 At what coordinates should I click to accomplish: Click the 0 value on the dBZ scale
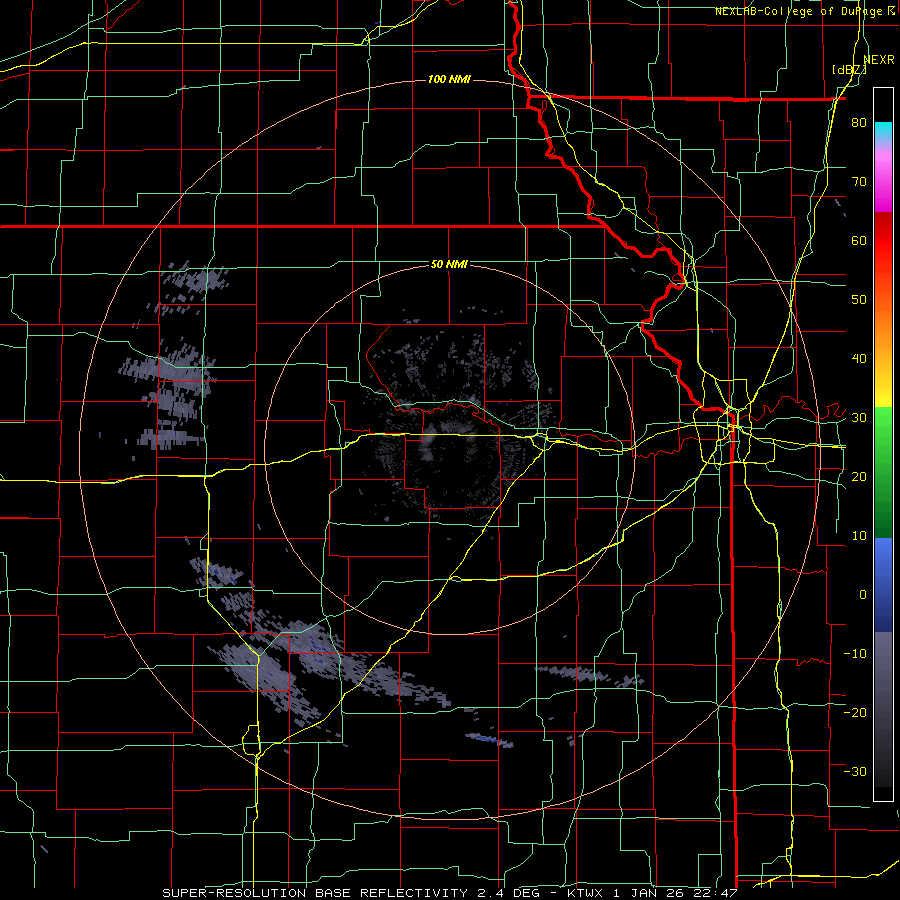coord(863,595)
